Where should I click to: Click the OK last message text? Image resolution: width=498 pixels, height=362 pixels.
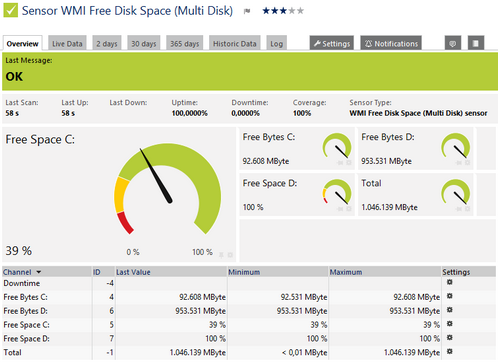(14, 77)
